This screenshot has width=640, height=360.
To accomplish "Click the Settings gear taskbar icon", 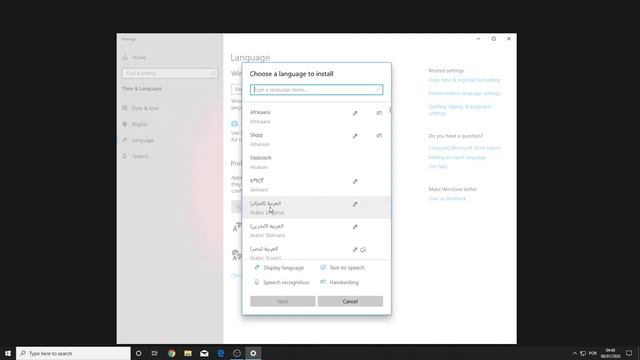I will coord(253,353).
